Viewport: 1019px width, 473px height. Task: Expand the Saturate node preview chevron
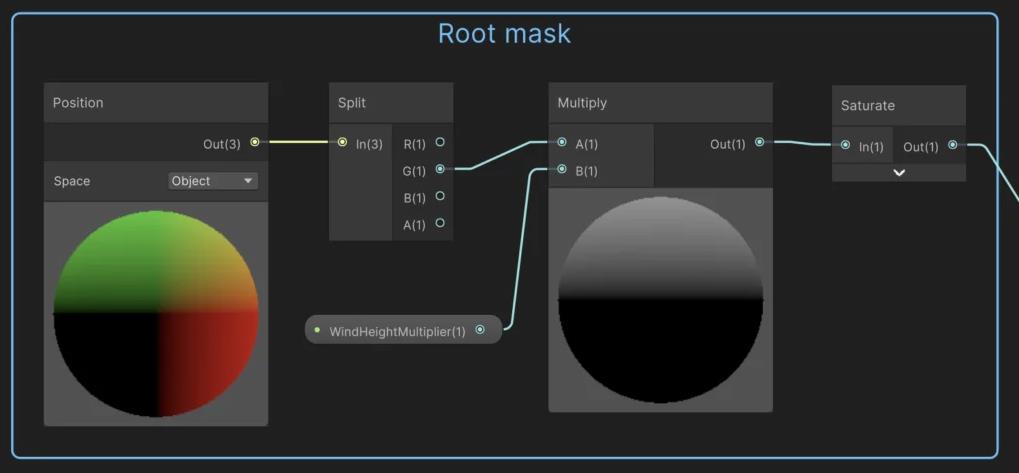click(x=899, y=173)
